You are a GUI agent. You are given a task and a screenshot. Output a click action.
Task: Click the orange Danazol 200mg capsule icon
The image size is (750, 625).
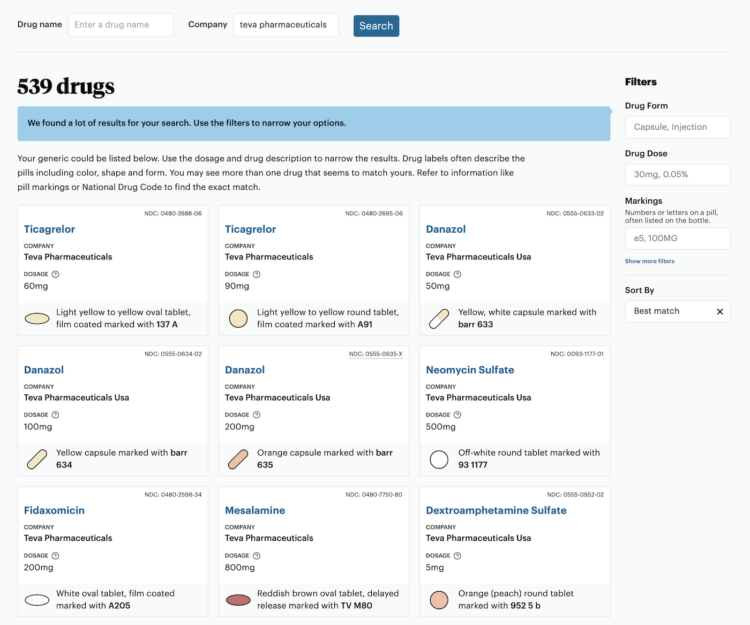(238, 459)
